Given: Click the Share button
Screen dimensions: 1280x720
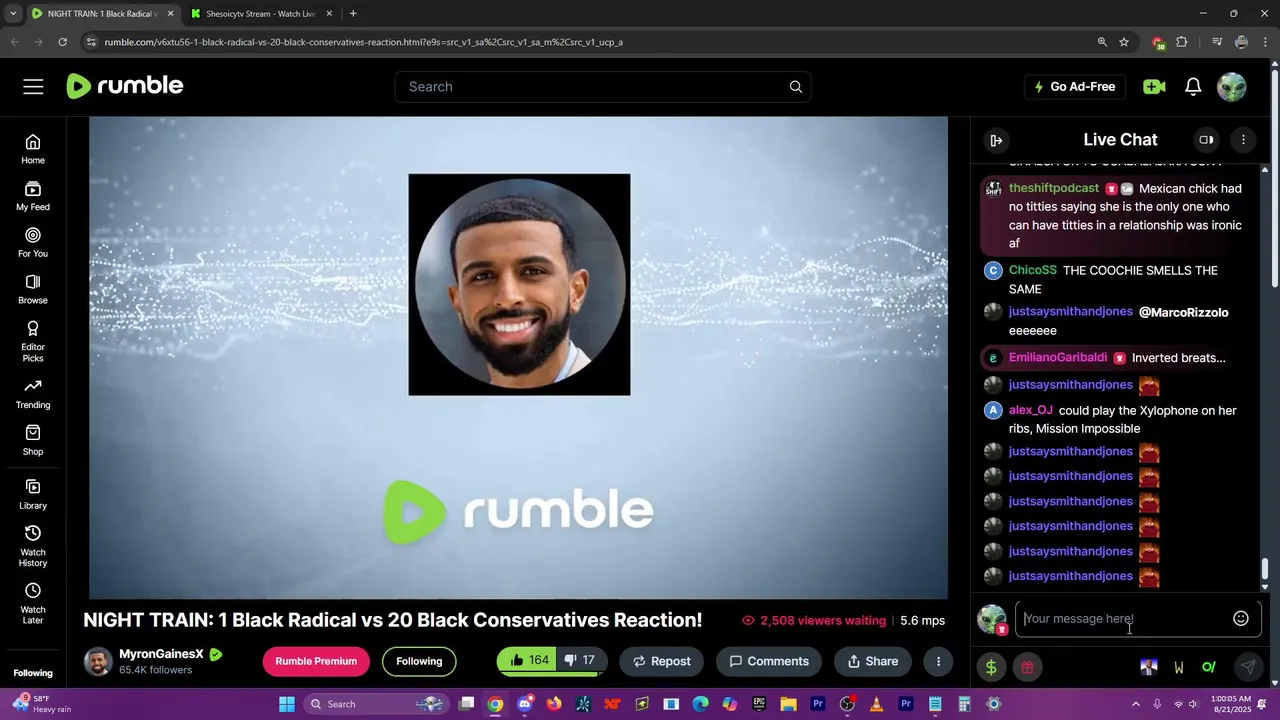Looking at the screenshot, I should tap(873, 661).
